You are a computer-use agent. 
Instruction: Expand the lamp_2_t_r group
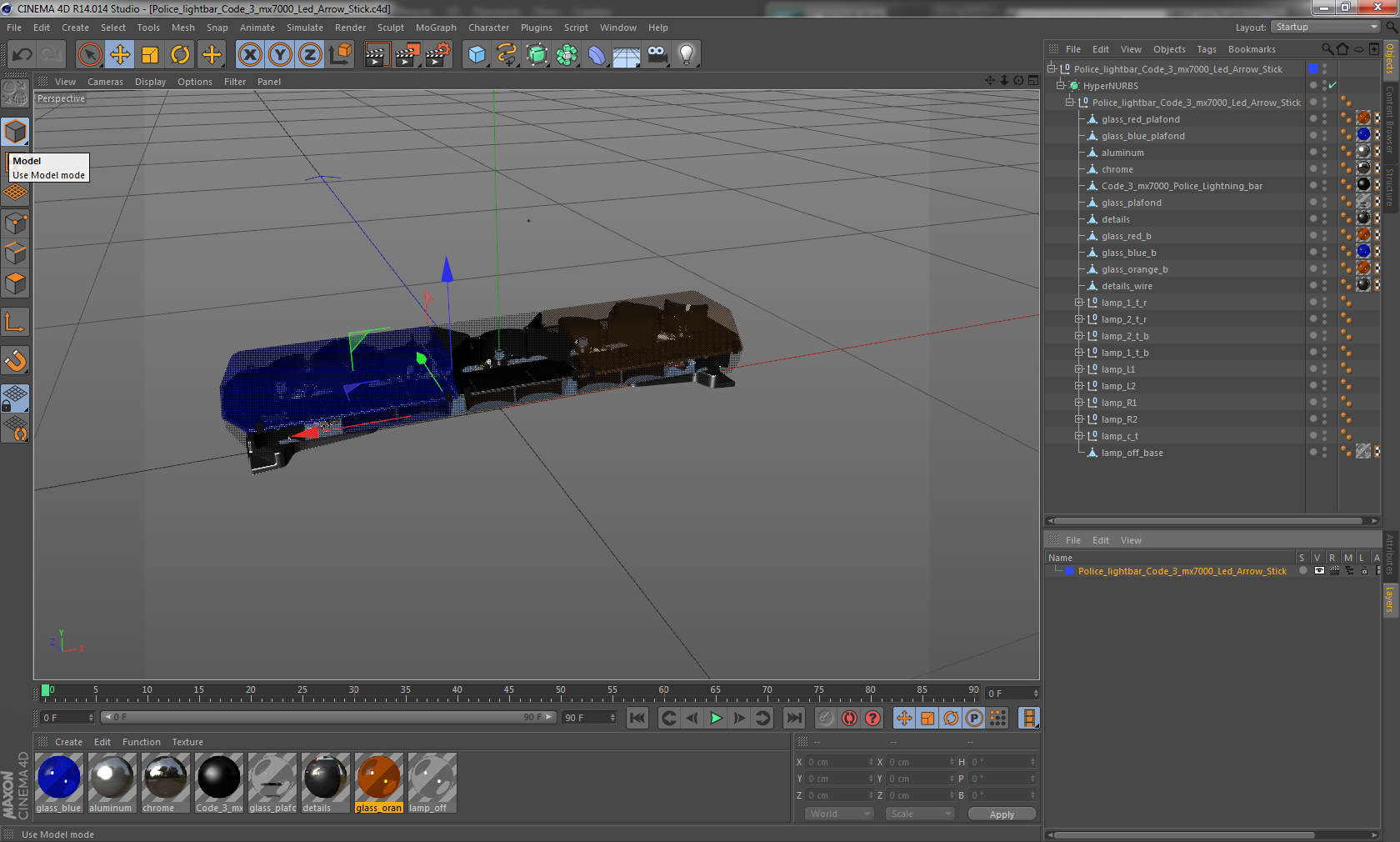[x=1078, y=319]
